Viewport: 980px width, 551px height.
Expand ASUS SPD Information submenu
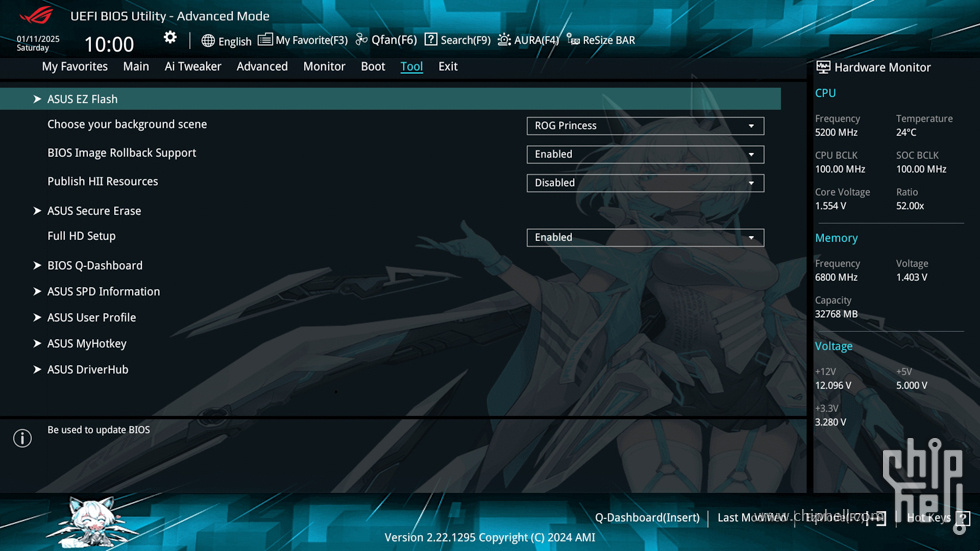103,292
